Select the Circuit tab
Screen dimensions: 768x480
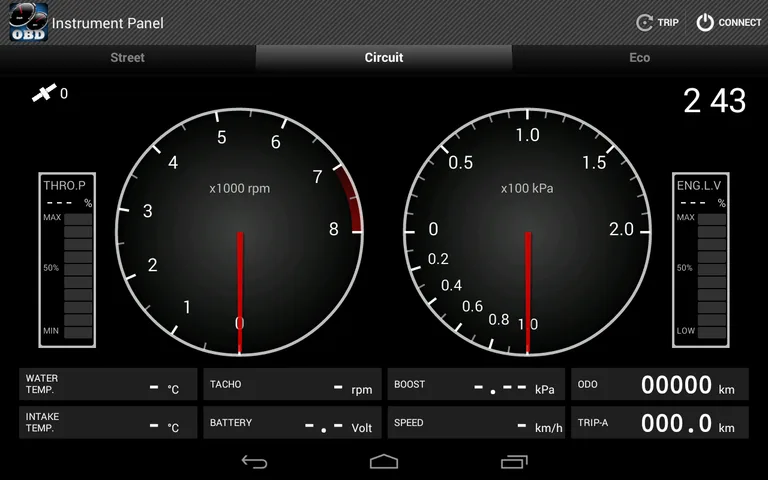(384, 58)
